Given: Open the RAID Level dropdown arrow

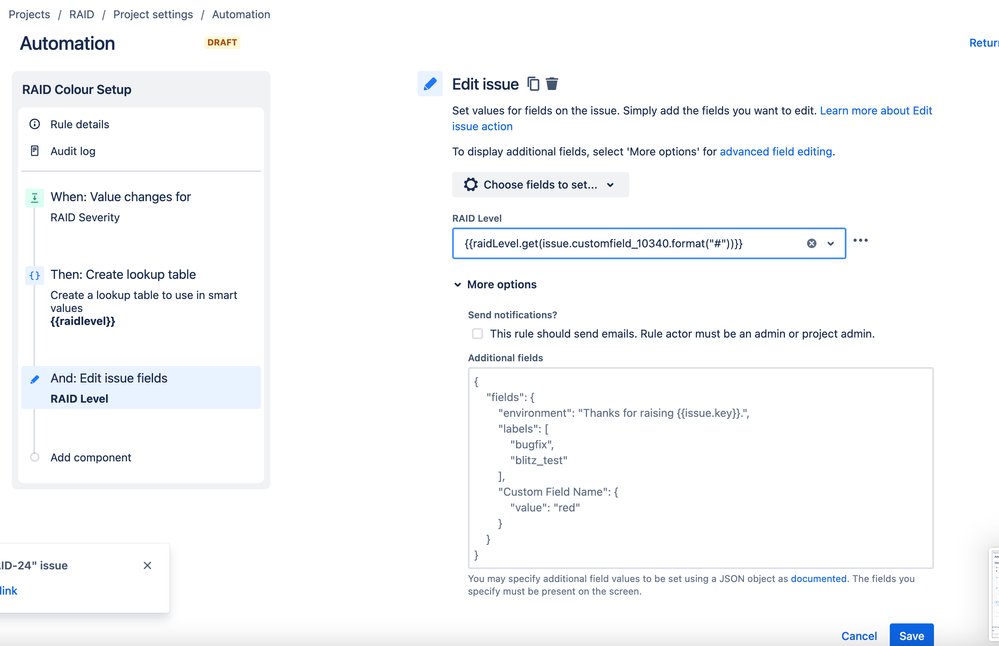Looking at the screenshot, I should tap(831, 243).
